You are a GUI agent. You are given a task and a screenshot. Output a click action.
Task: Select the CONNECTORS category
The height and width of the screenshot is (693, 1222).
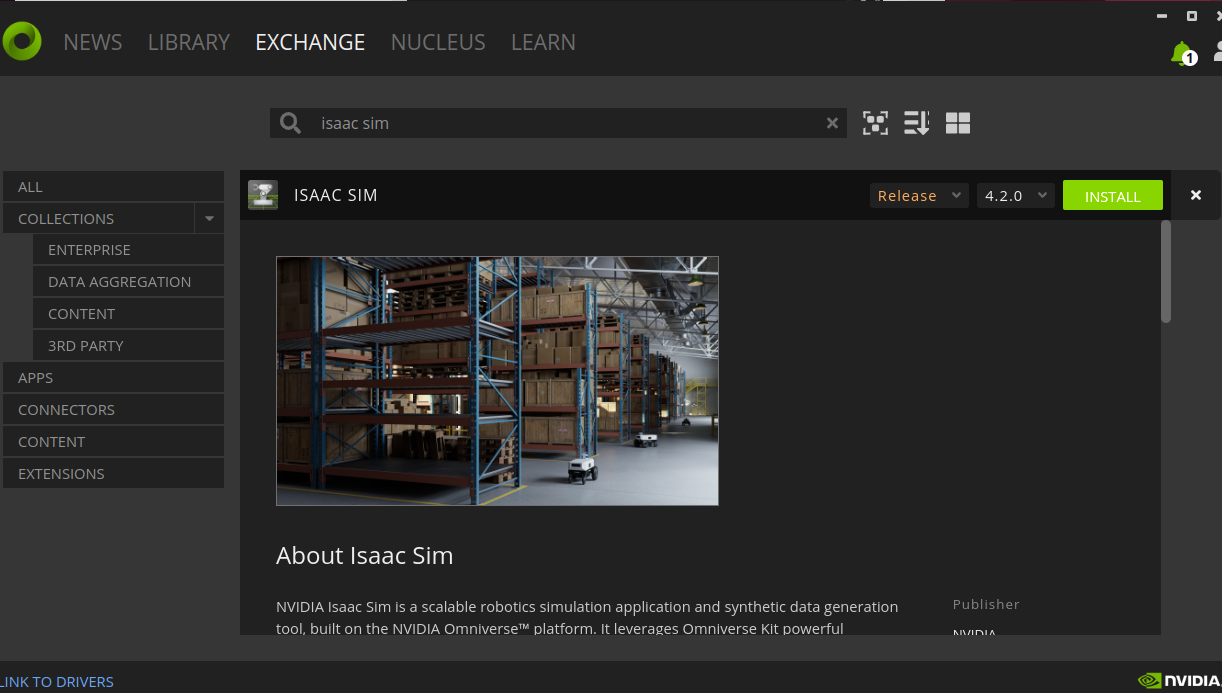pos(113,410)
